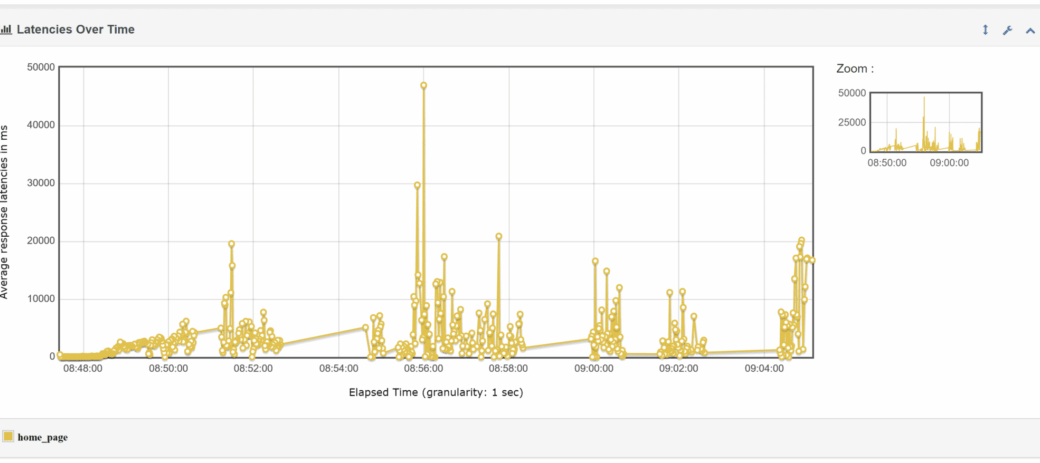Click the Elapsed Time axis title

435,392
